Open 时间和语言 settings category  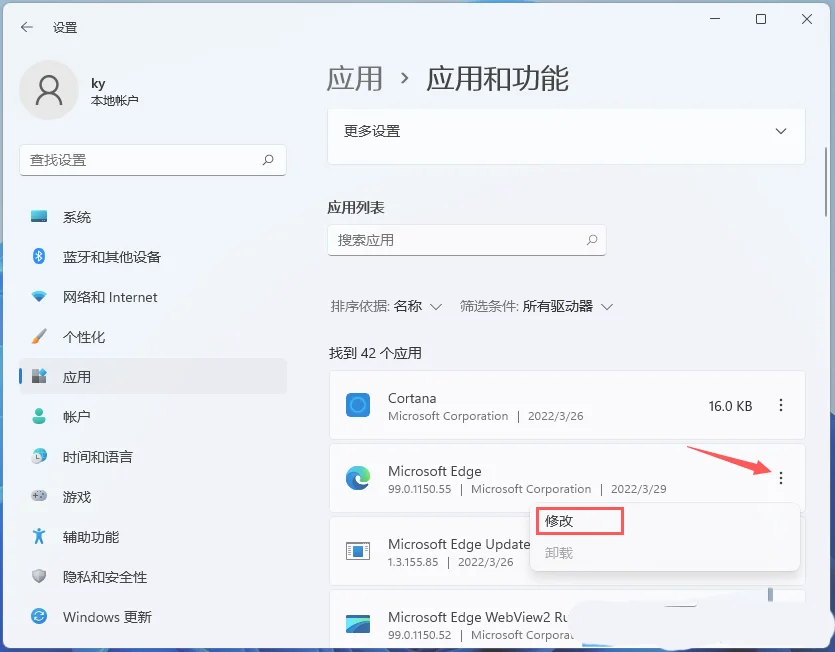pyautogui.click(x=153, y=457)
